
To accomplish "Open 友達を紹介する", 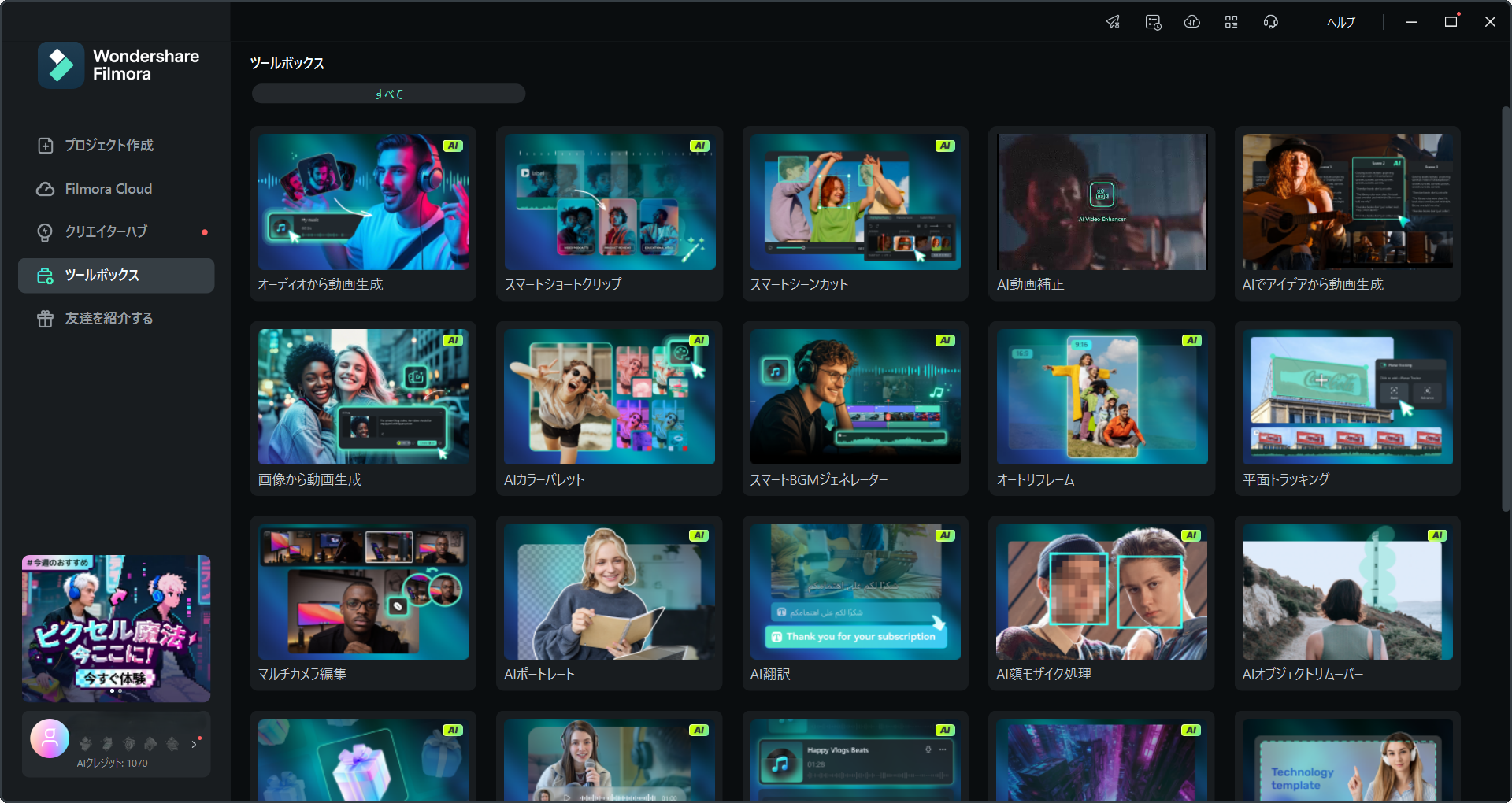I will tap(116, 319).
